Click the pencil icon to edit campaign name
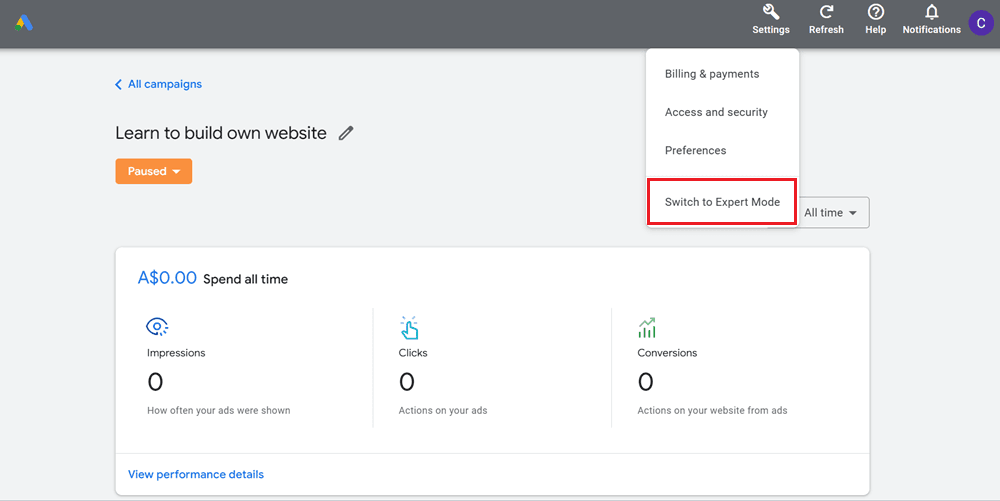The height and width of the screenshot is (501, 1000). point(346,133)
